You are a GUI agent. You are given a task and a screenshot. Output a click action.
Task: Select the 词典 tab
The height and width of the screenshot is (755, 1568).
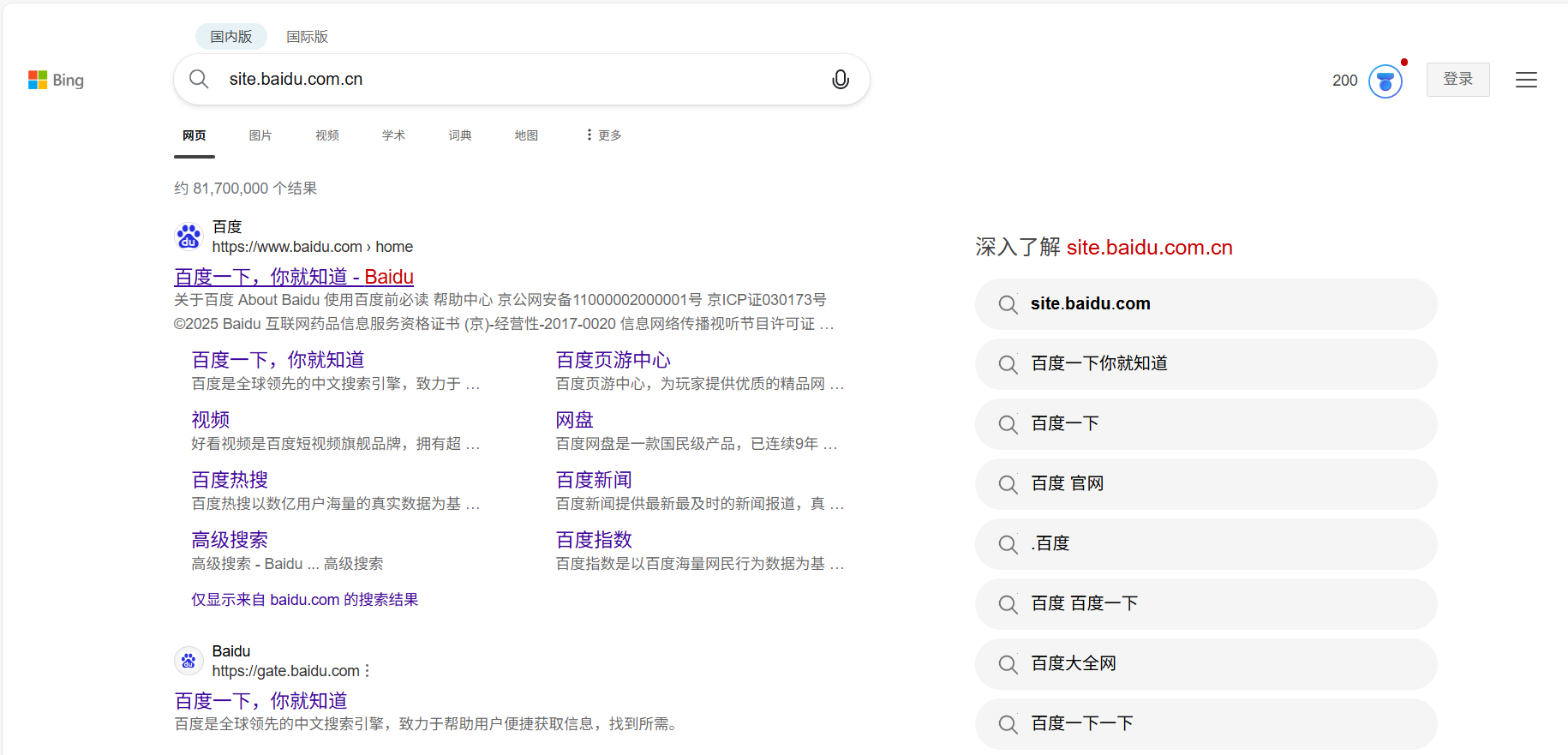coord(460,135)
